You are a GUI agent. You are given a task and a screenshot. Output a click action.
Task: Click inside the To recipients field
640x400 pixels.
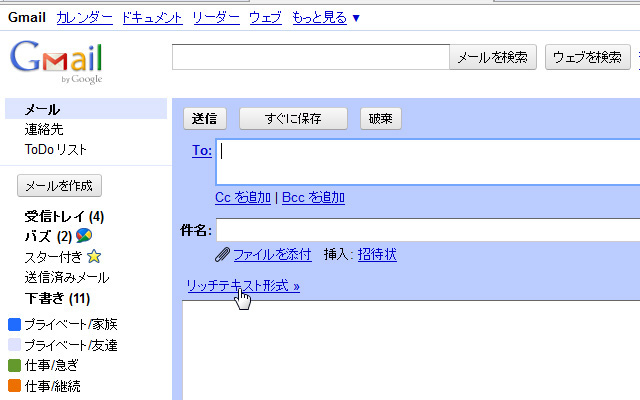coord(428,162)
